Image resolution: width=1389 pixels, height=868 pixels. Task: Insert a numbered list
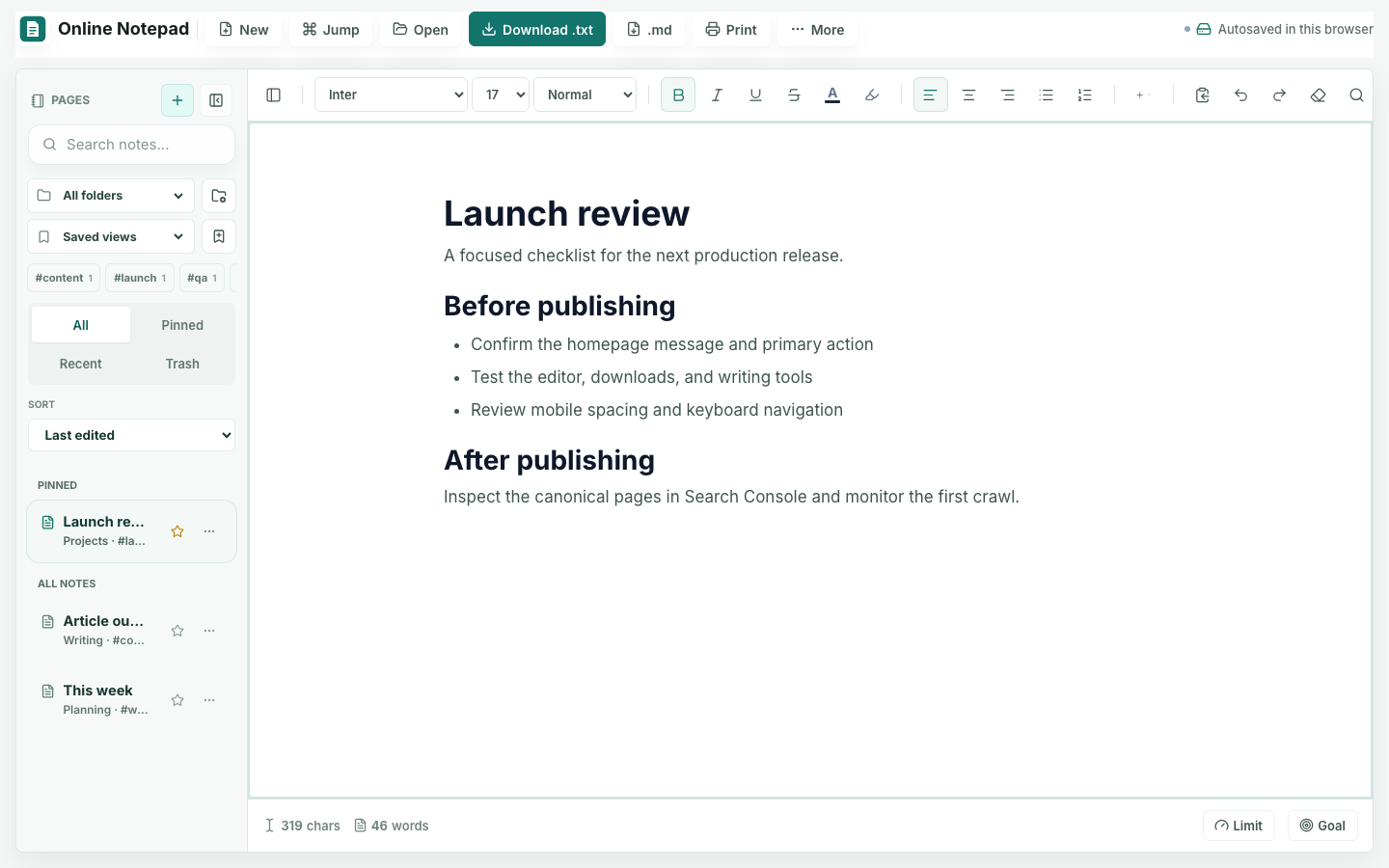click(x=1085, y=95)
